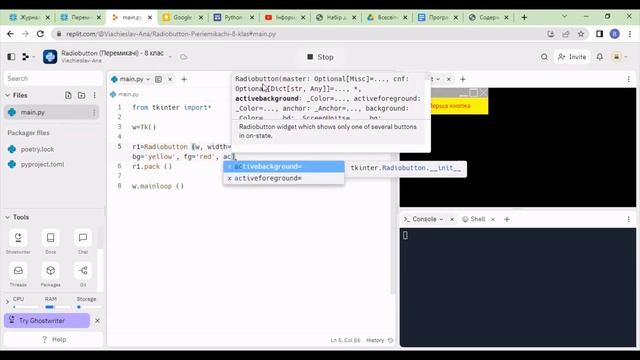The image size is (640, 360).
Task: Invite collaborators to the repl
Action: (x=572, y=57)
